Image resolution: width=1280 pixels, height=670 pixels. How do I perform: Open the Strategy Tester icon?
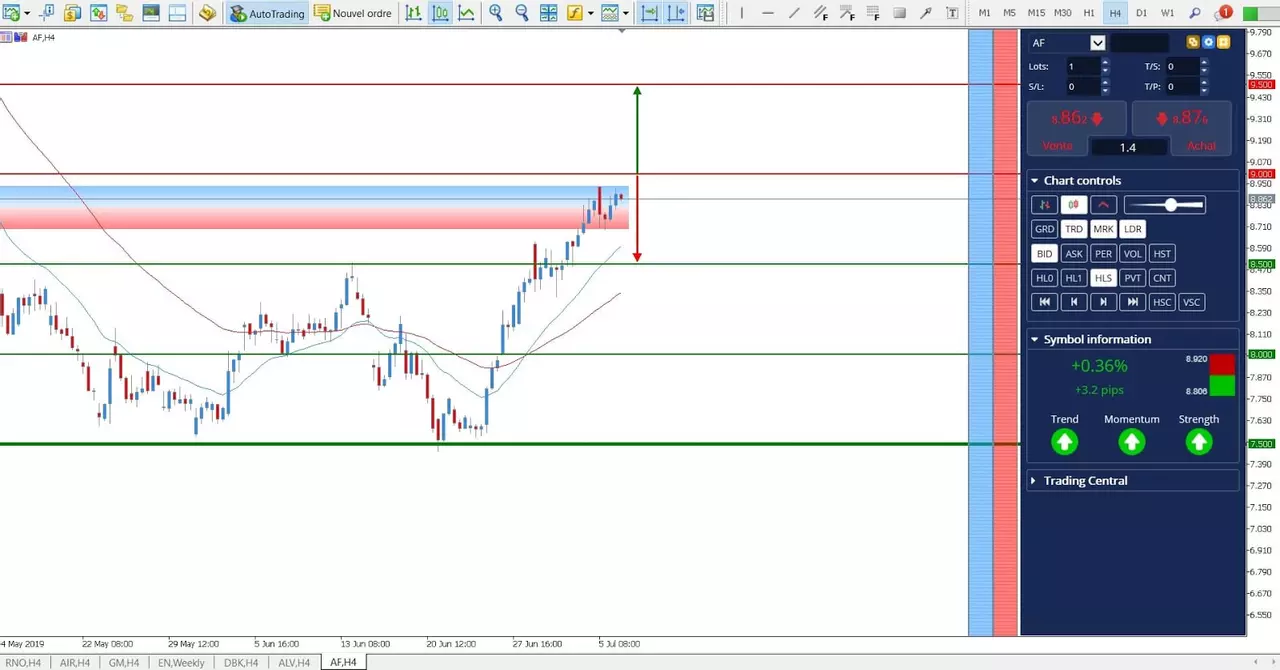pos(176,13)
